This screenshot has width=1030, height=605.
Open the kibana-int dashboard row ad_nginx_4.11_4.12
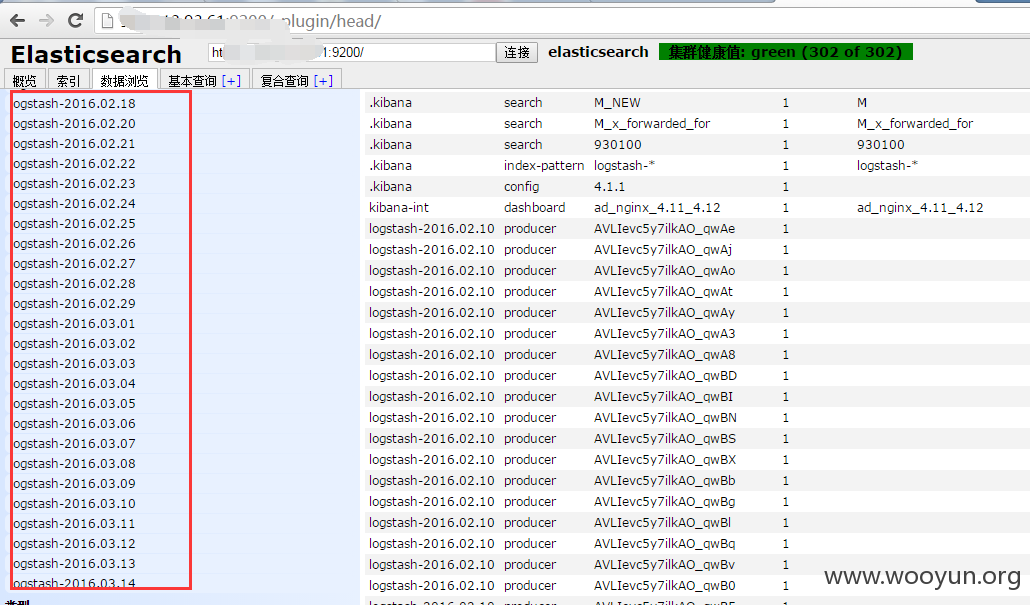coord(698,208)
